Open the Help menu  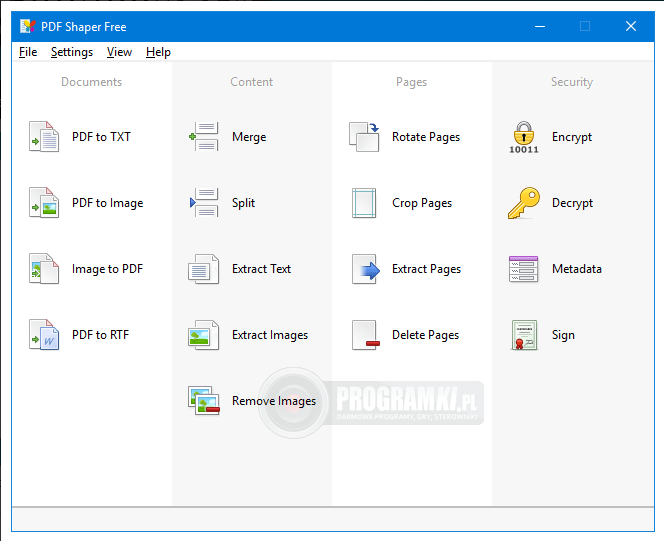158,52
